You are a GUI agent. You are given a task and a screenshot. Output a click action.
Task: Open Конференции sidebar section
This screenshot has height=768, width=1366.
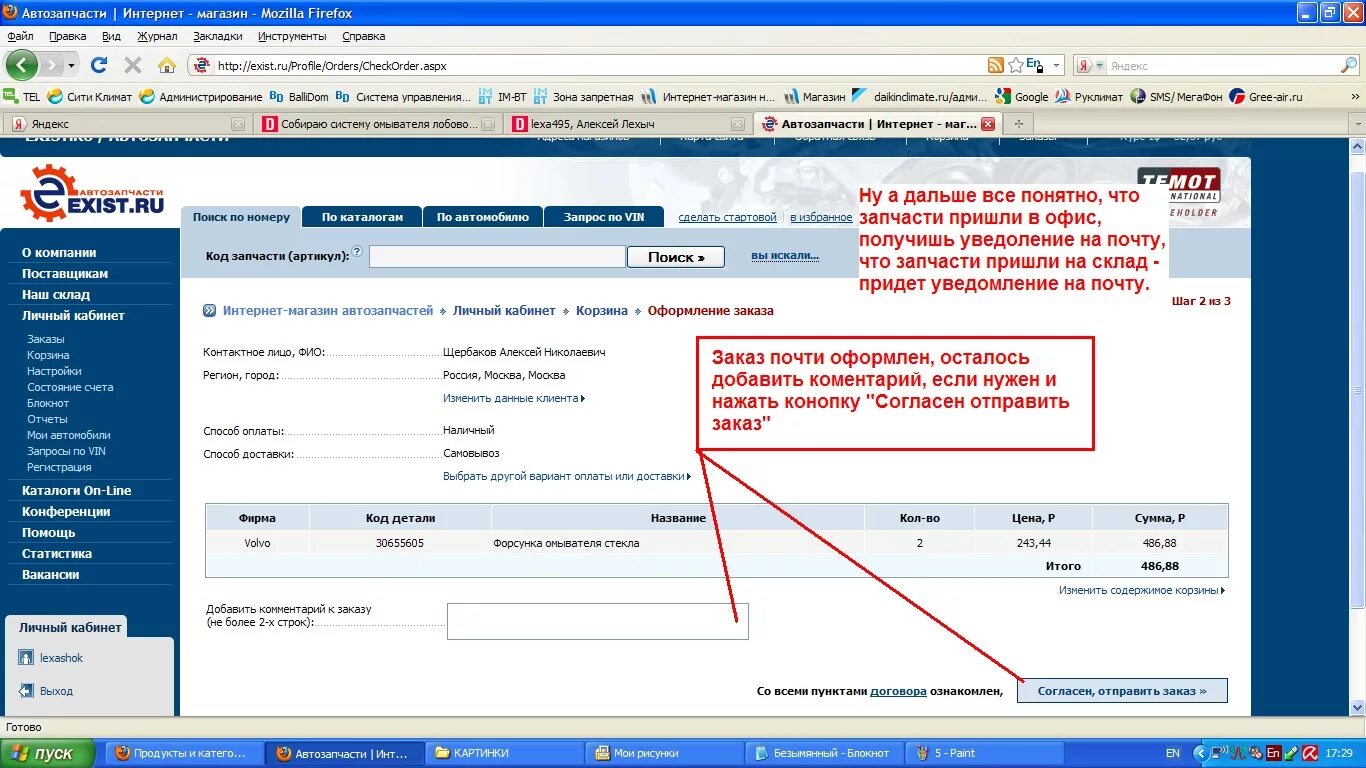pyautogui.click(x=66, y=511)
